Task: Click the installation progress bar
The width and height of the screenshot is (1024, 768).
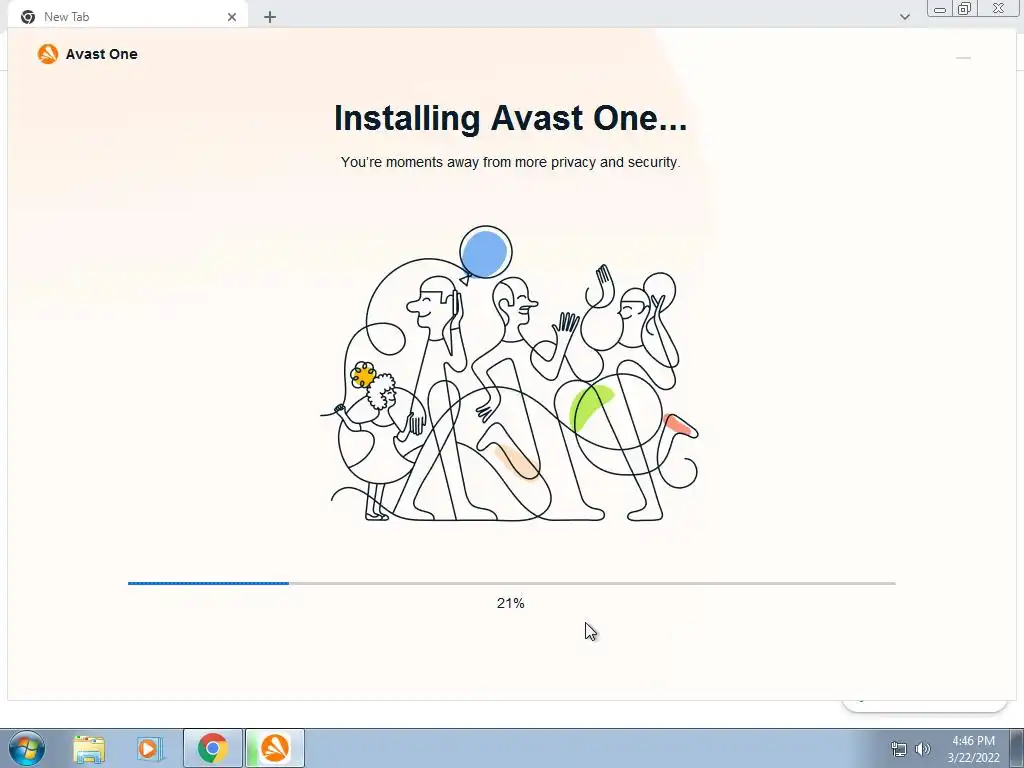Action: (511, 583)
